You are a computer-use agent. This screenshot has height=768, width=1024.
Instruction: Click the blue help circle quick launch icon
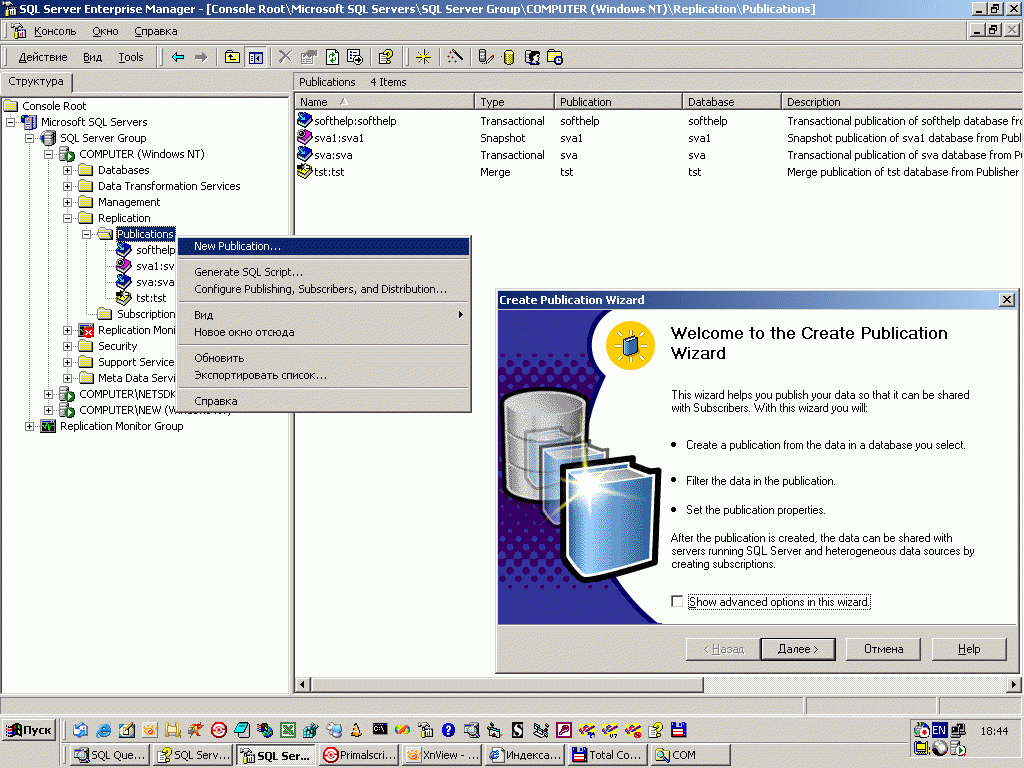[x=448, y=730]
